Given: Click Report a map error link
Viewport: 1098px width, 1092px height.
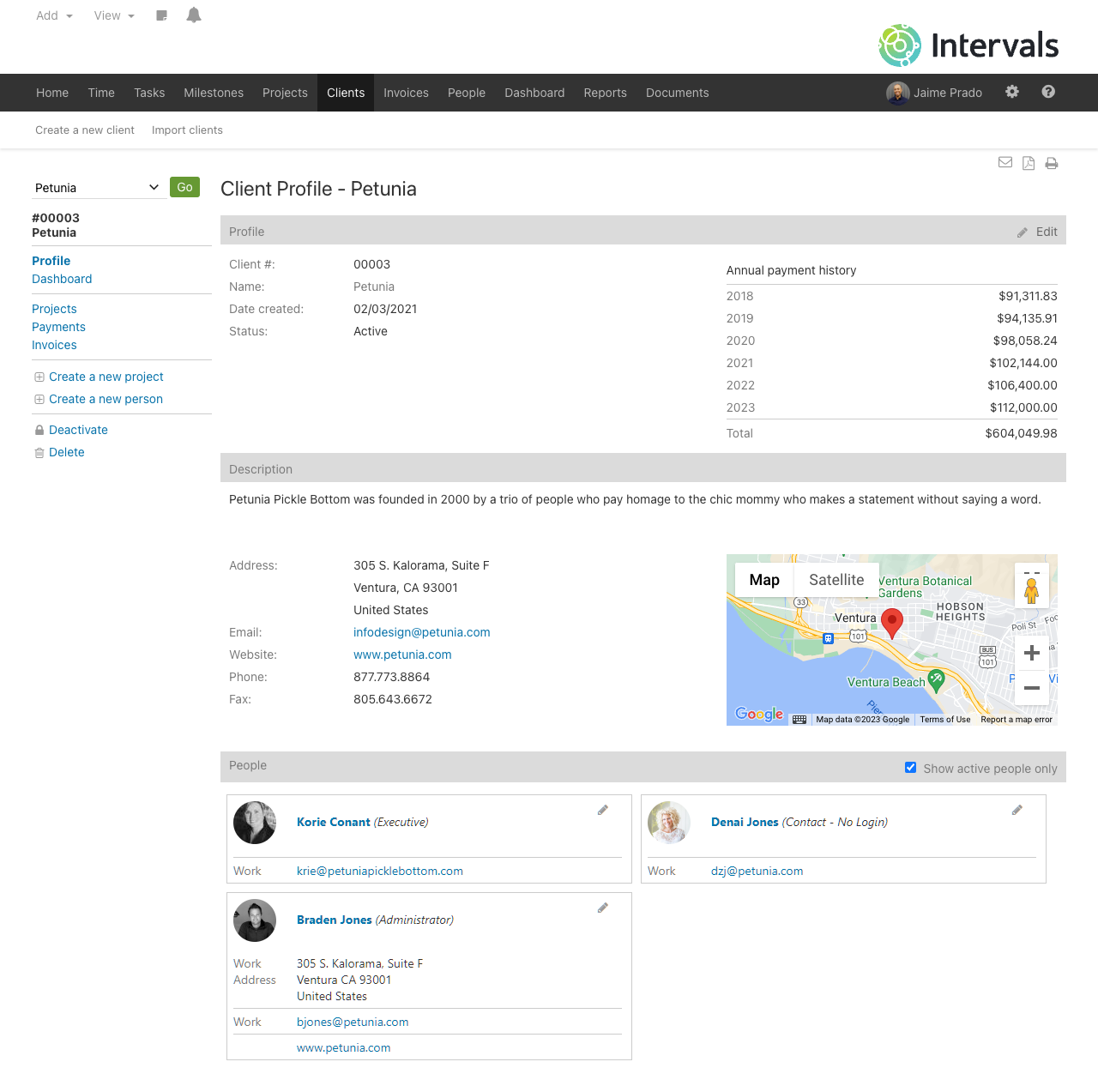Looking at the screenshot, I should pyautogui.click(x=1017, y=720).
